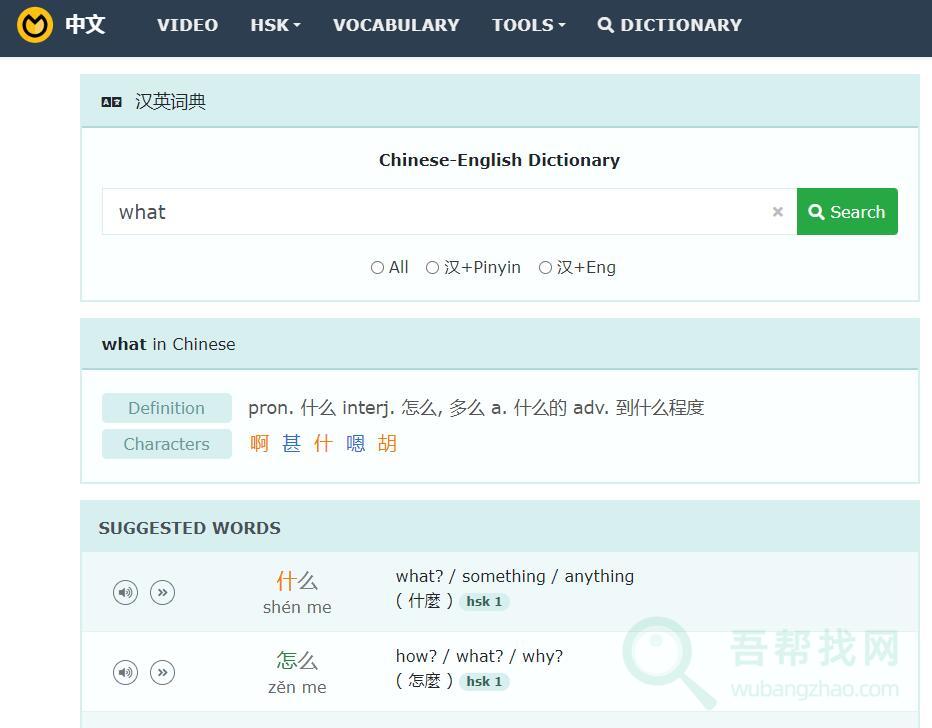This screenshot has height=728, width=932.
Task: Click the double-arrow icon beside 什么
Action: [x=163, y=592]
